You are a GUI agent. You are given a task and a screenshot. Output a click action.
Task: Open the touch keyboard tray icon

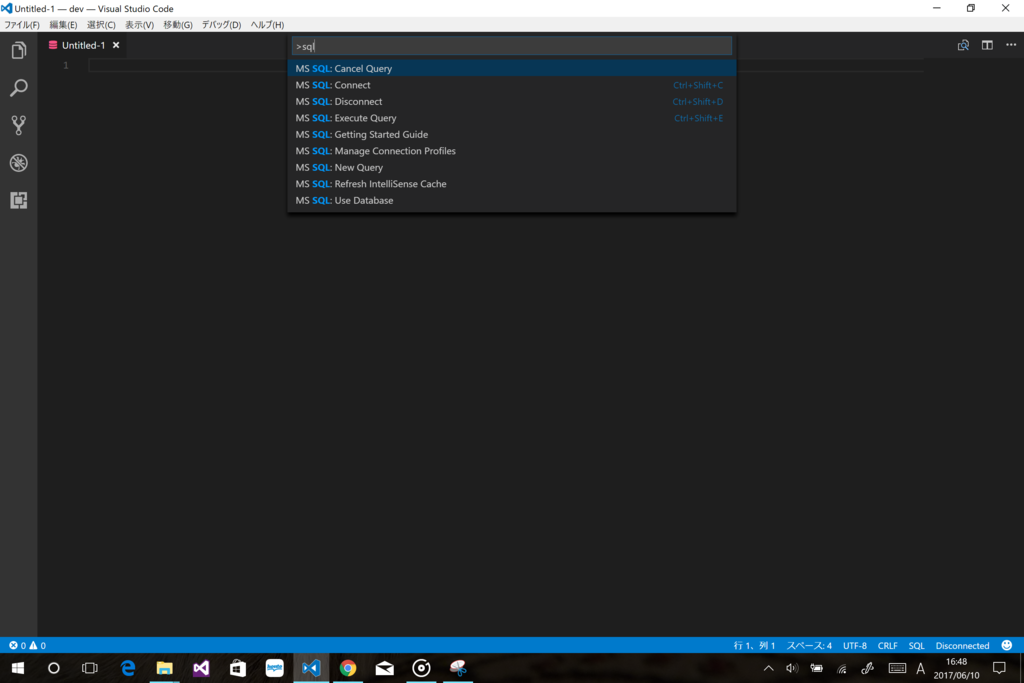click(897, 668)
